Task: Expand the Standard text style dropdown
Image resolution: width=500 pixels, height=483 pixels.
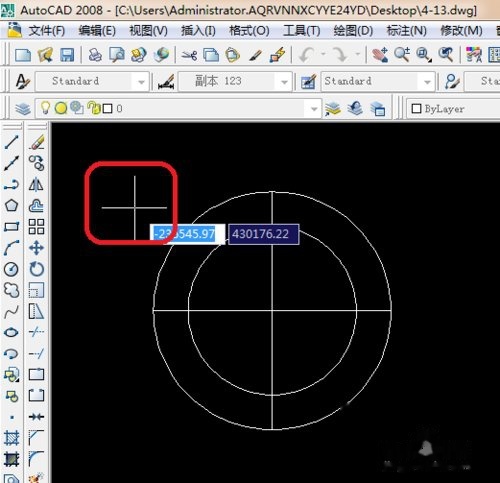Action: [x=141, y=82]
